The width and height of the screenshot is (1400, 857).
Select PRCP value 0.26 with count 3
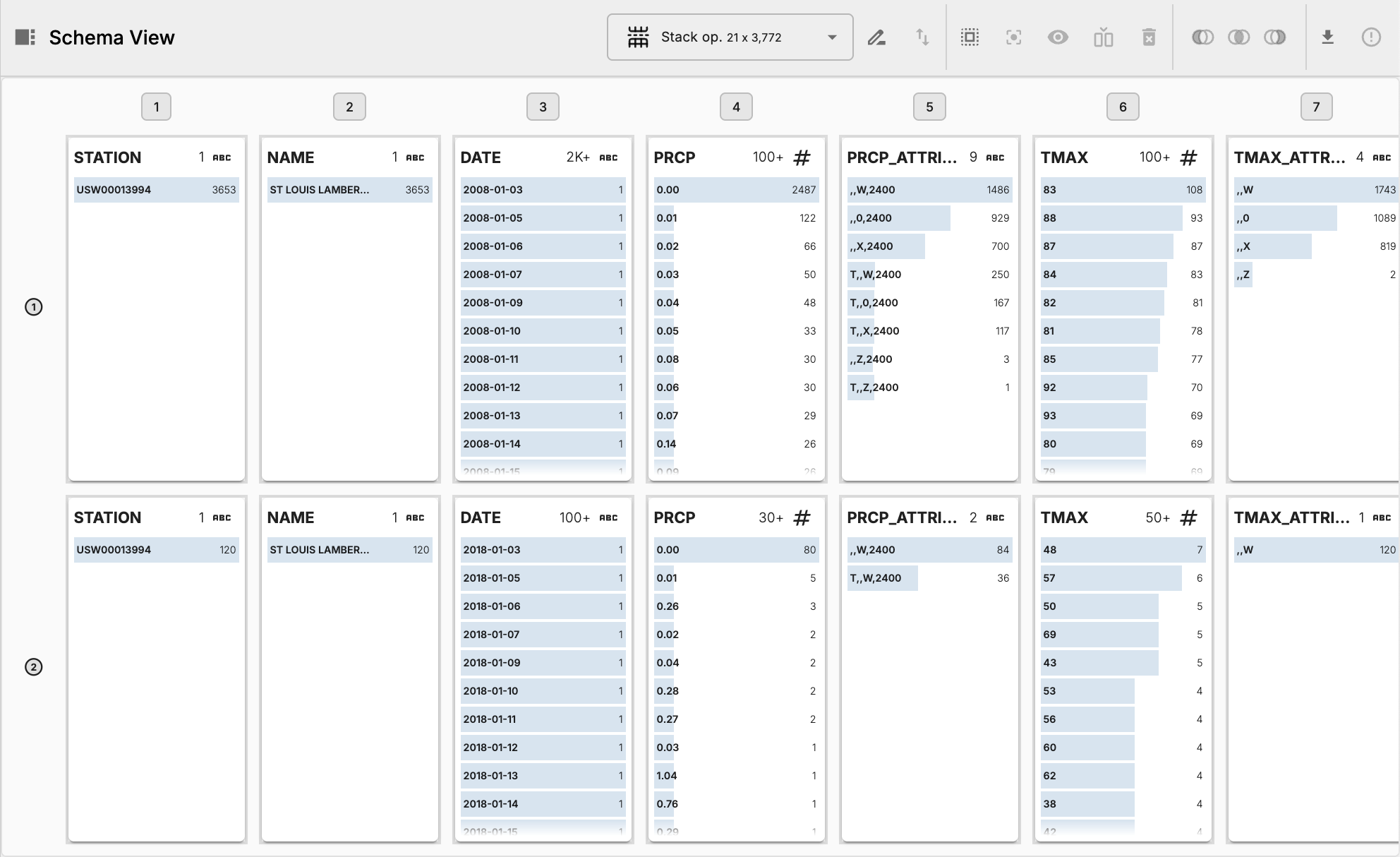tap(736, 606)
